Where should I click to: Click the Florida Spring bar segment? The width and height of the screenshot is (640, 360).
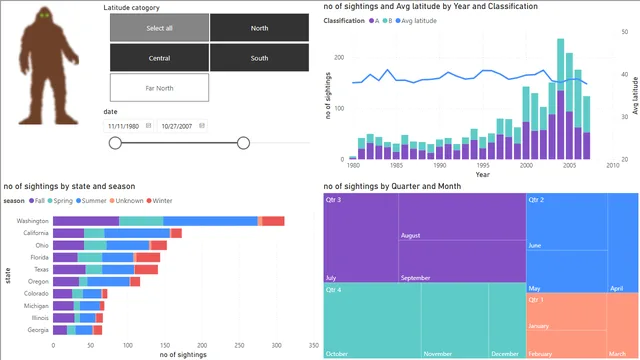tap(90, 257)
